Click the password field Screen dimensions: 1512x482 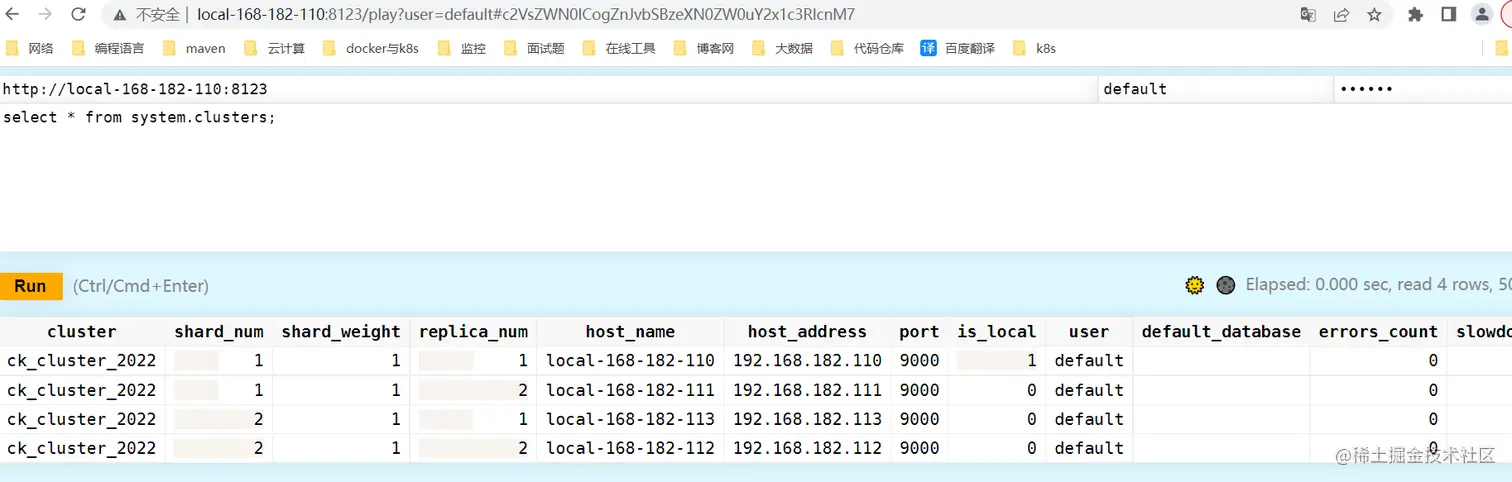pos(1423,89)
